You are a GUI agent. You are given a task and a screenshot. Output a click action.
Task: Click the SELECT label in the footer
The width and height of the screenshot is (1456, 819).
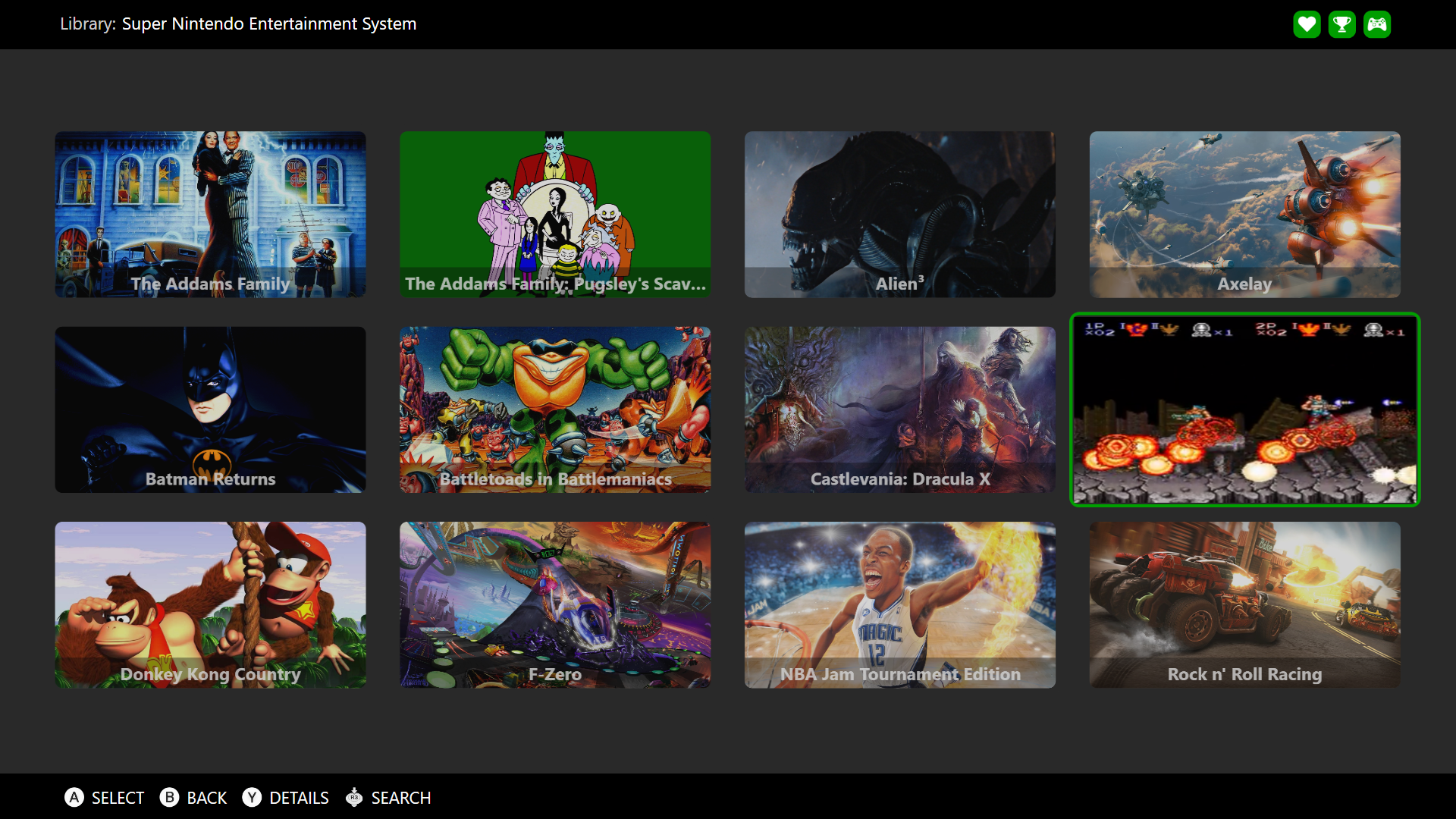[x=118, y=798]
